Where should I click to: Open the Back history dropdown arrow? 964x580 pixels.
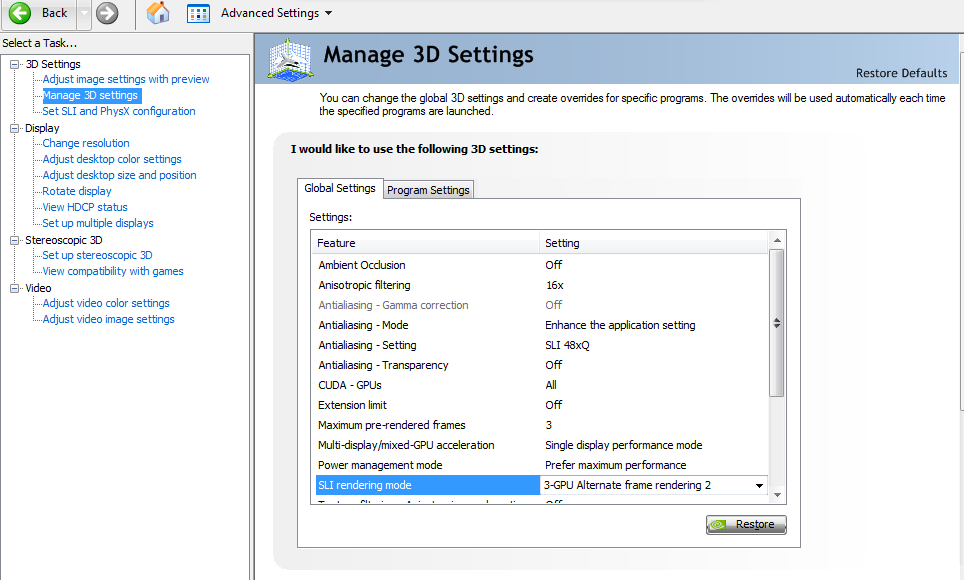pos(84,13)
